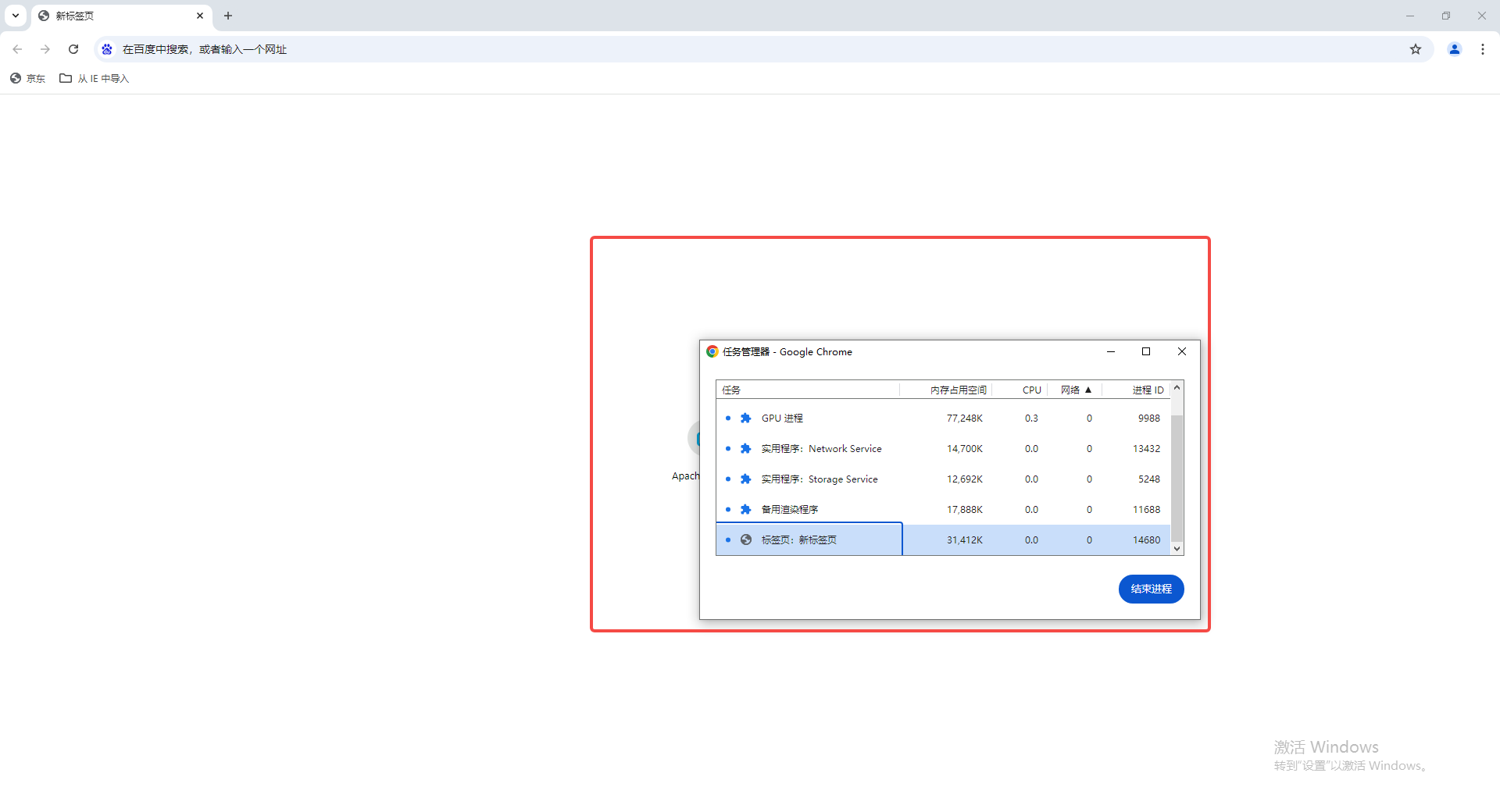Minimize the Chrome browser window

1410,16
